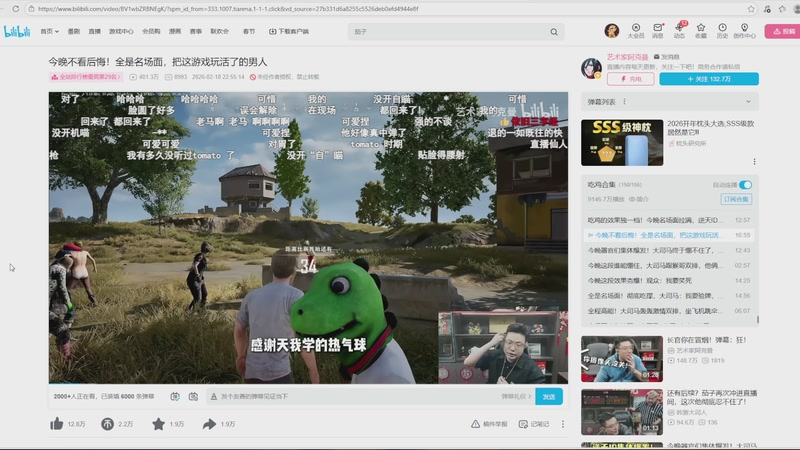Screen dimensions: 800x450
Task: Play playlist item with duration 14:25
Action: [668, 280]
